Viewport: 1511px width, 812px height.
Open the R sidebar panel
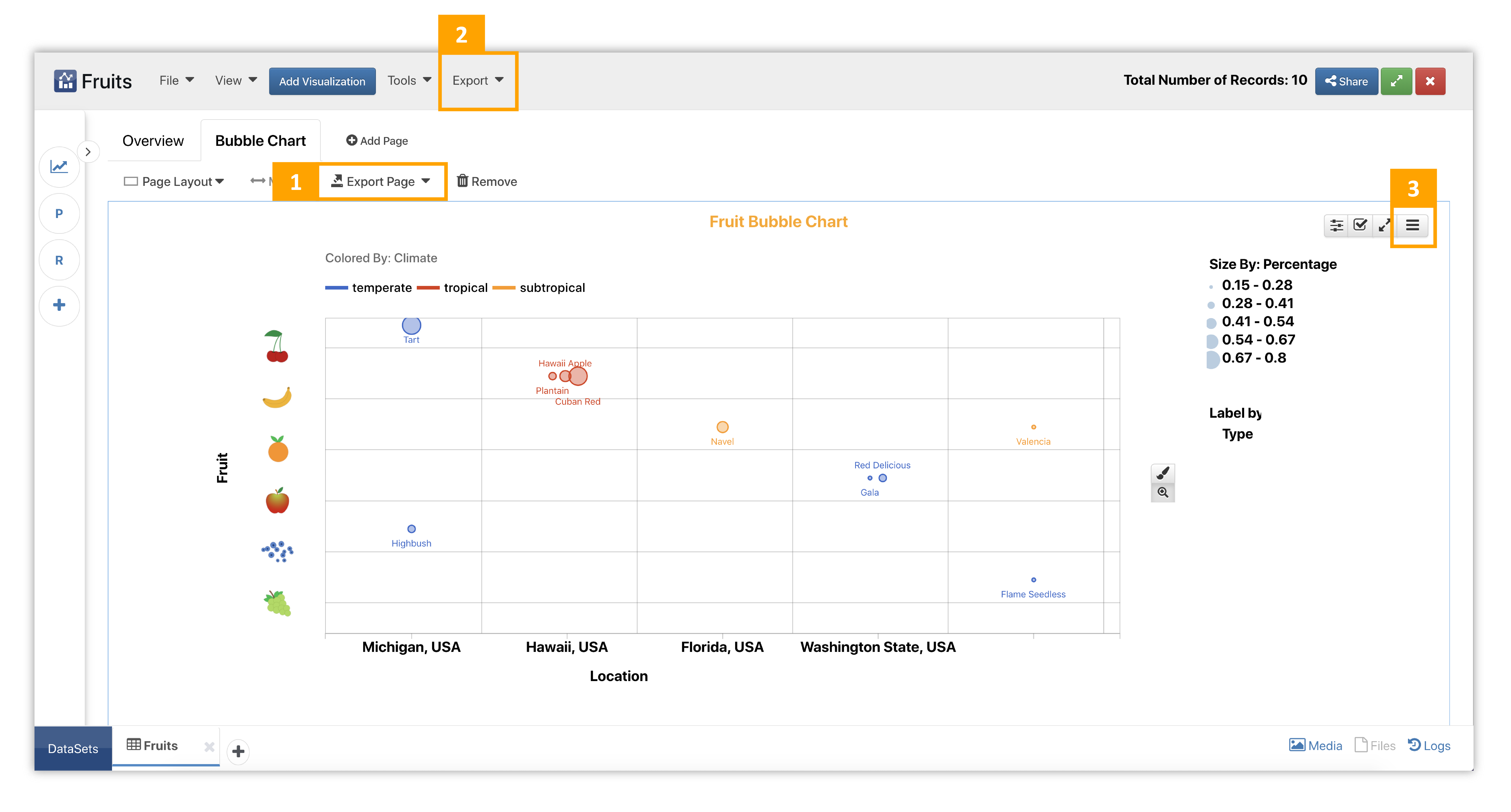pos(59,260)
